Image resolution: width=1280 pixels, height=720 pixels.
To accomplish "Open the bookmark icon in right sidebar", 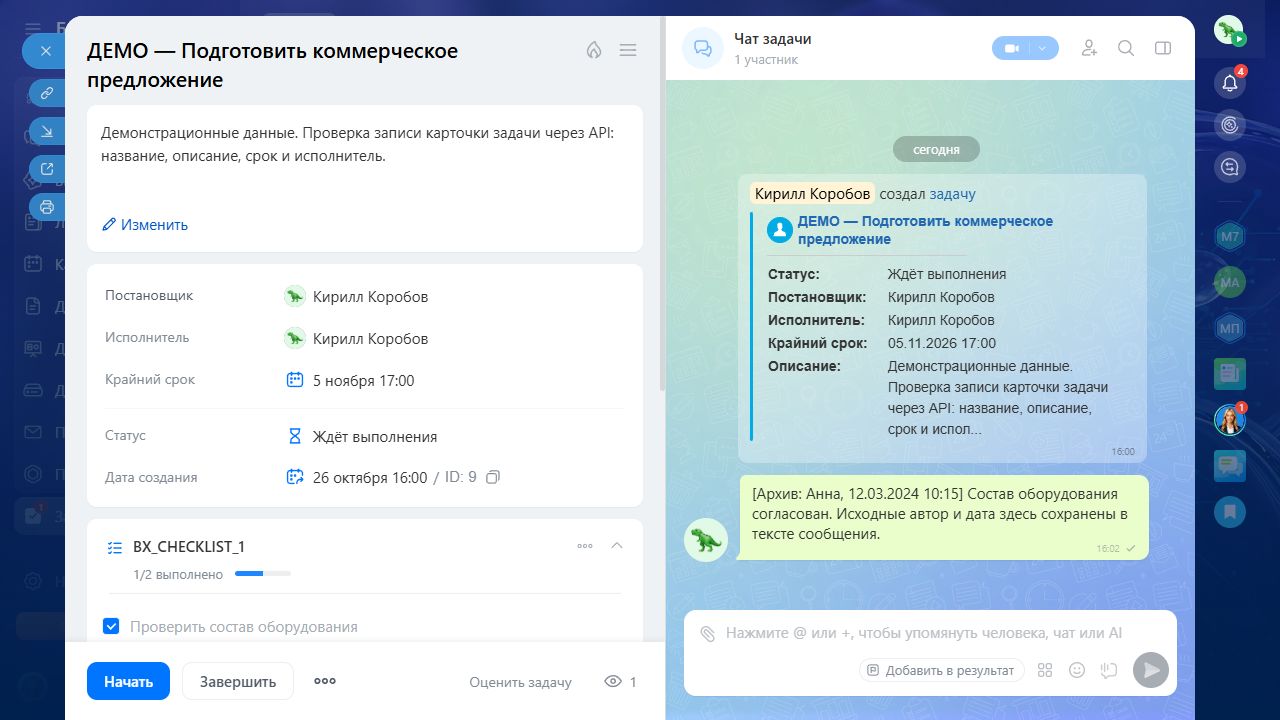I will [x=1230, y=512].
